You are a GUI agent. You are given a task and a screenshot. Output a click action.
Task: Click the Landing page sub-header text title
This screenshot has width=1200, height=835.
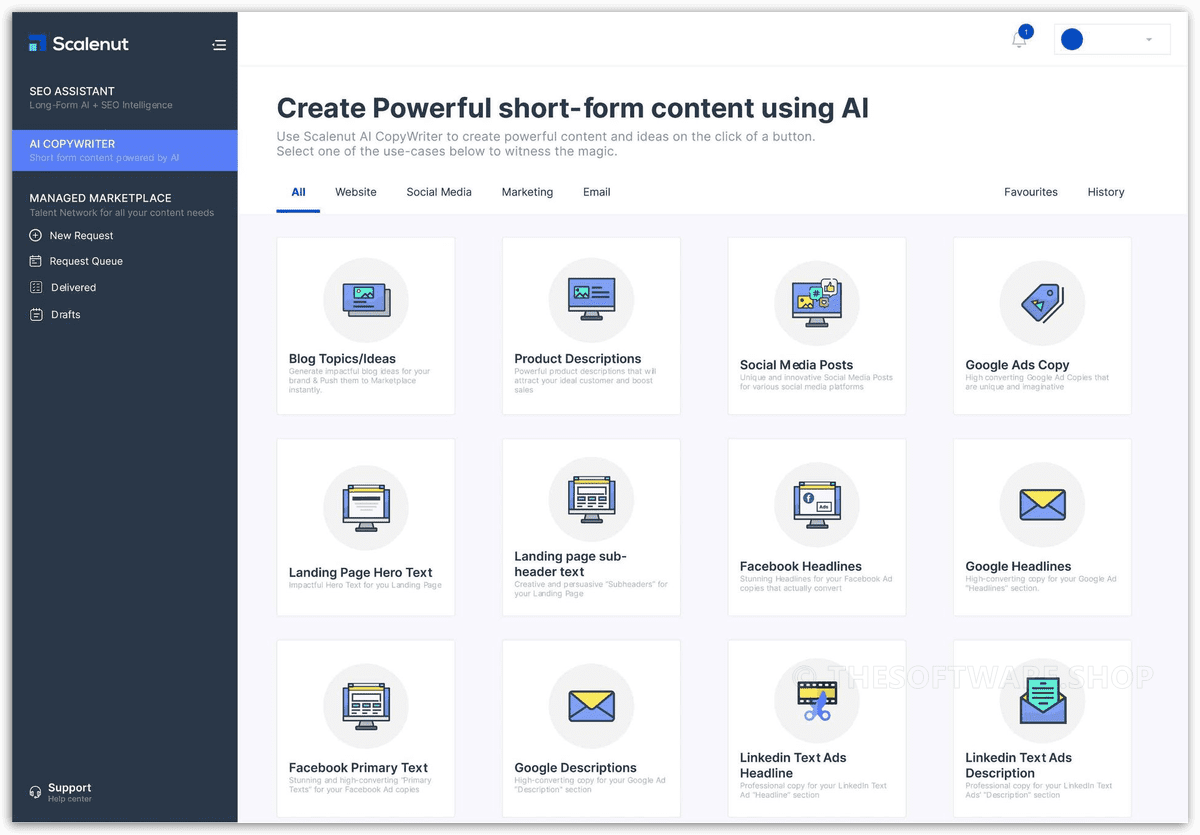(x=571, y=564)
